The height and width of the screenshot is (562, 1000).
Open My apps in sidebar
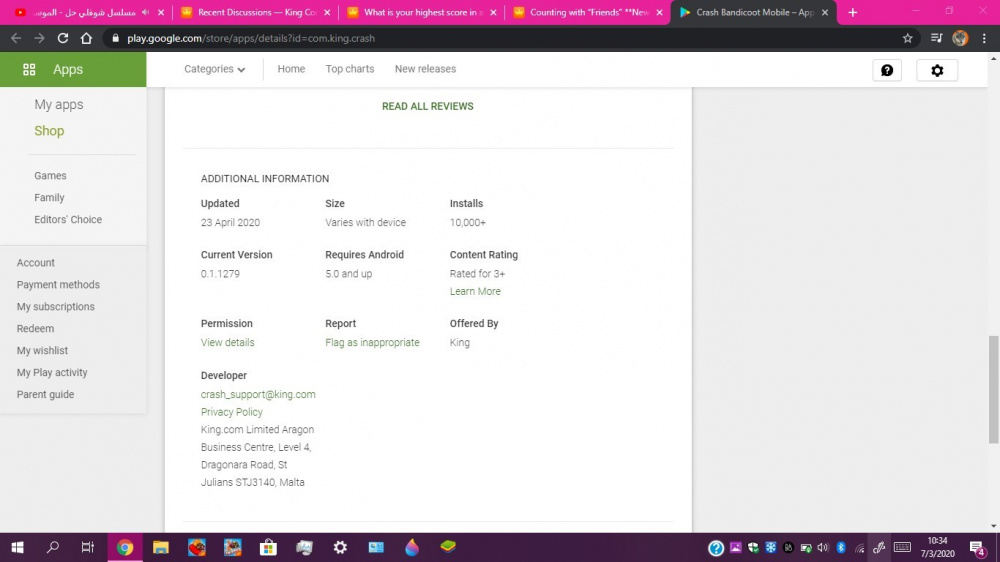[59, 105]
